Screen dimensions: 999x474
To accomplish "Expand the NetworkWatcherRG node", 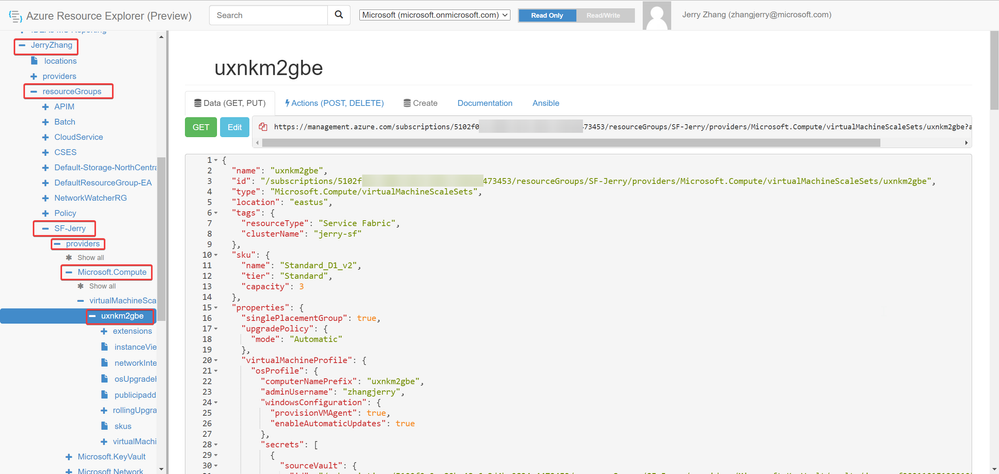I will tap(45, 199).
